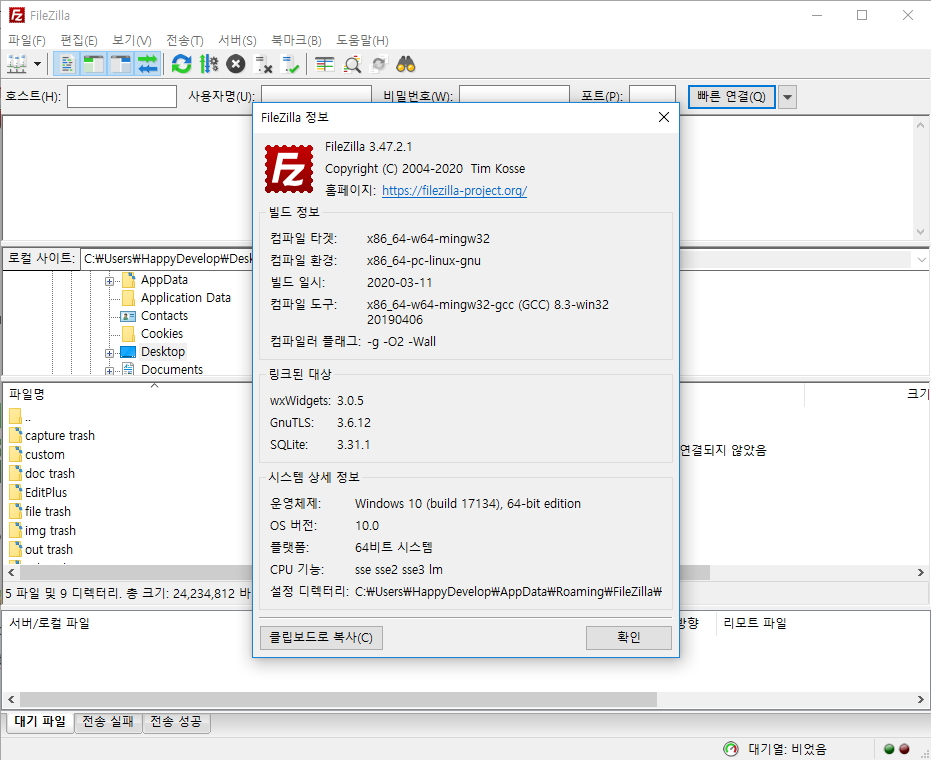Open quick connect history dropdown arrow
The image size is (931, 760).
pos(787,97)
